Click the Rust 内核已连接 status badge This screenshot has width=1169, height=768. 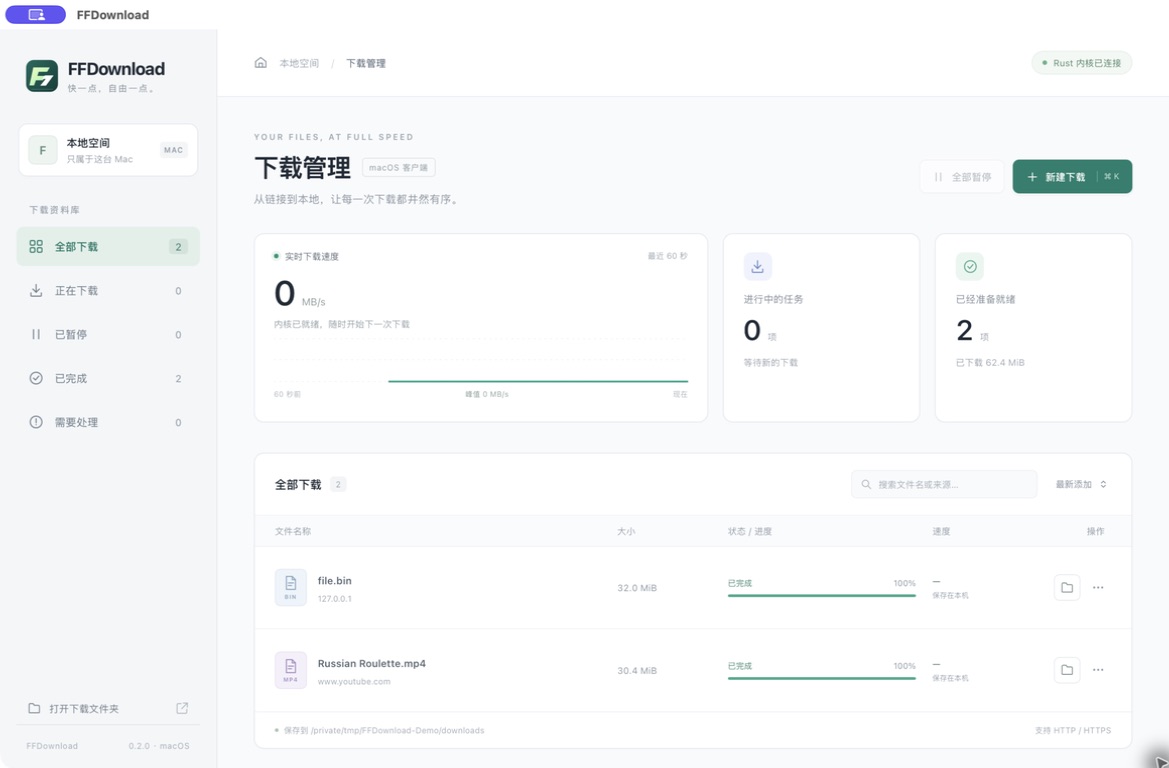tap(1081, 63)
